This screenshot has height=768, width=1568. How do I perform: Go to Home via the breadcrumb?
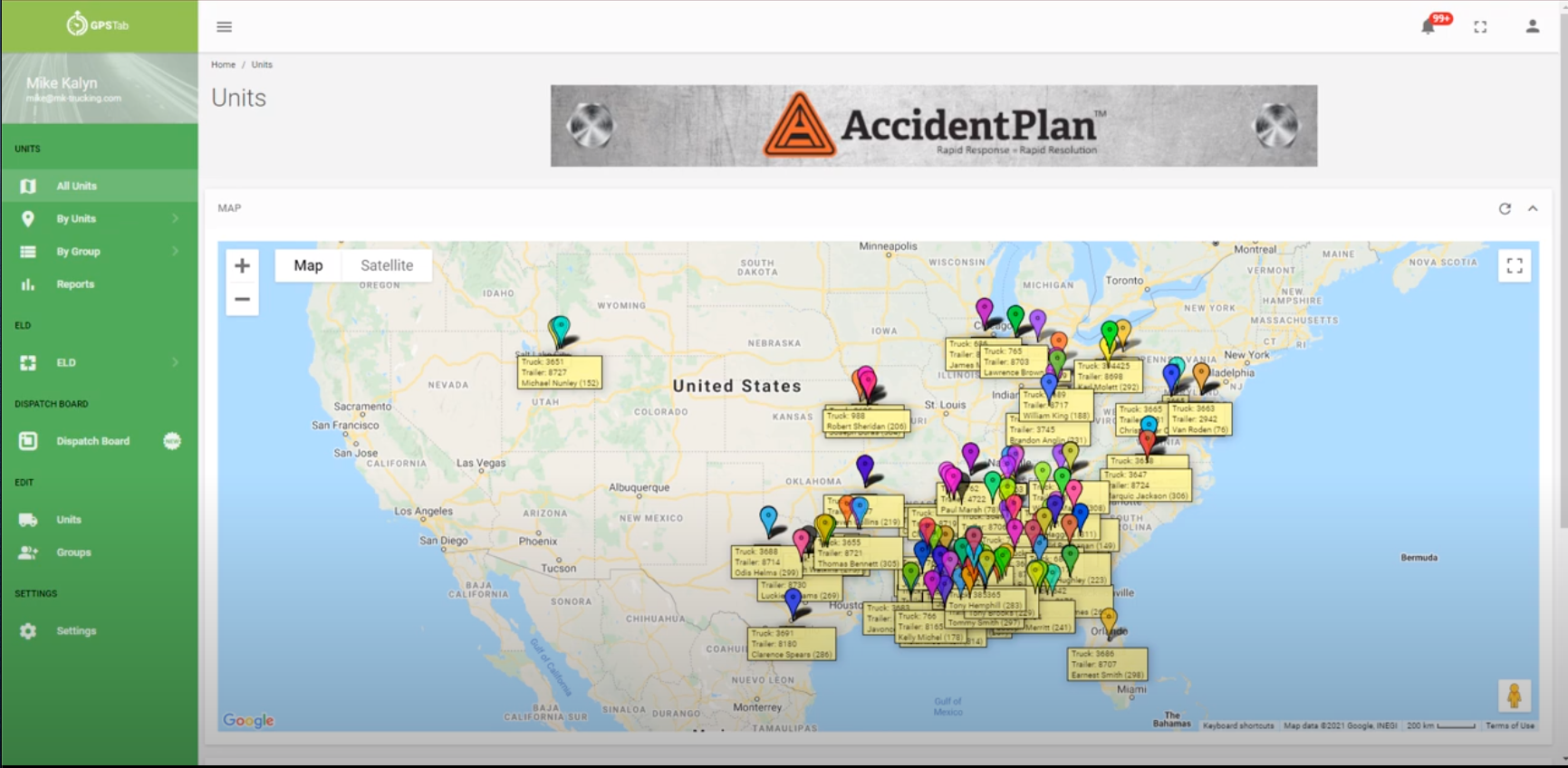[x=223, y=65]
